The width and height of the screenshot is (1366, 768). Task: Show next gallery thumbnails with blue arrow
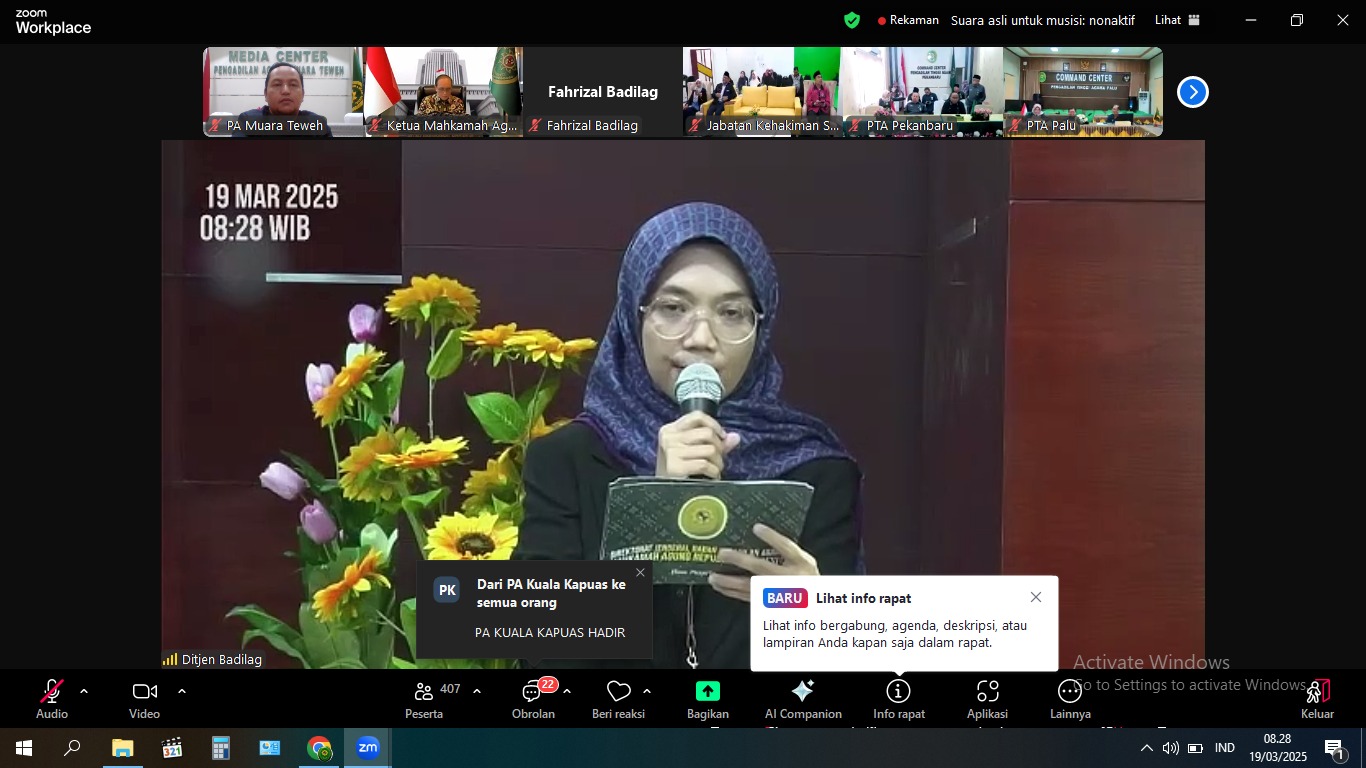[1192, 92]
